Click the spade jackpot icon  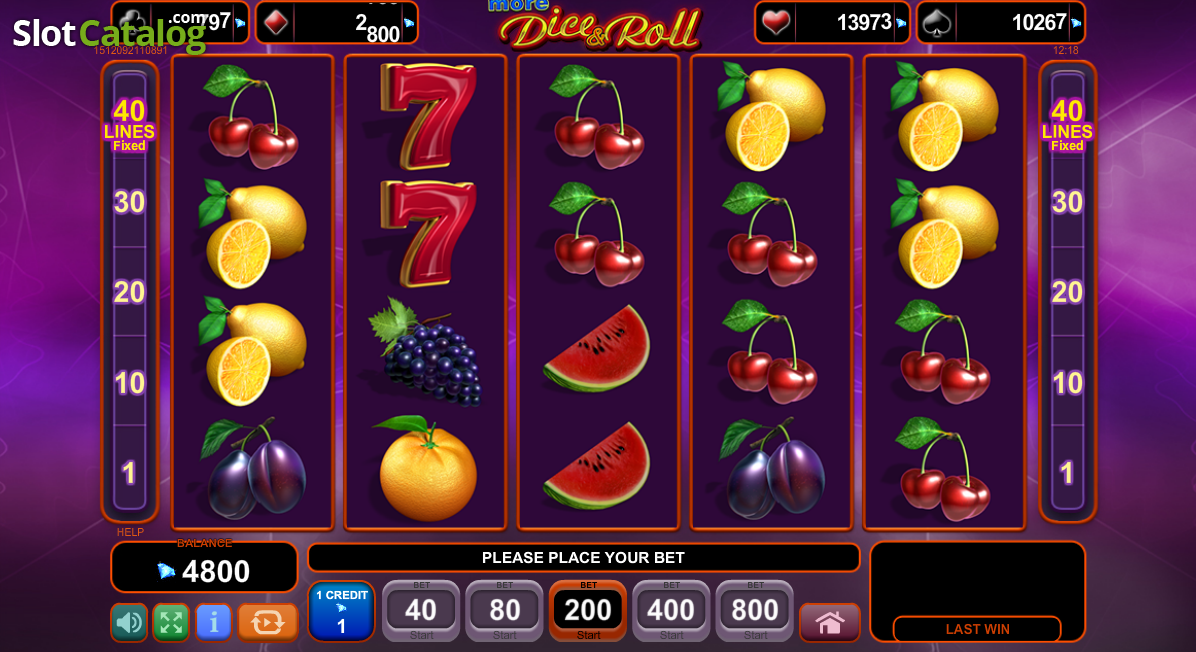pos(936,23)
